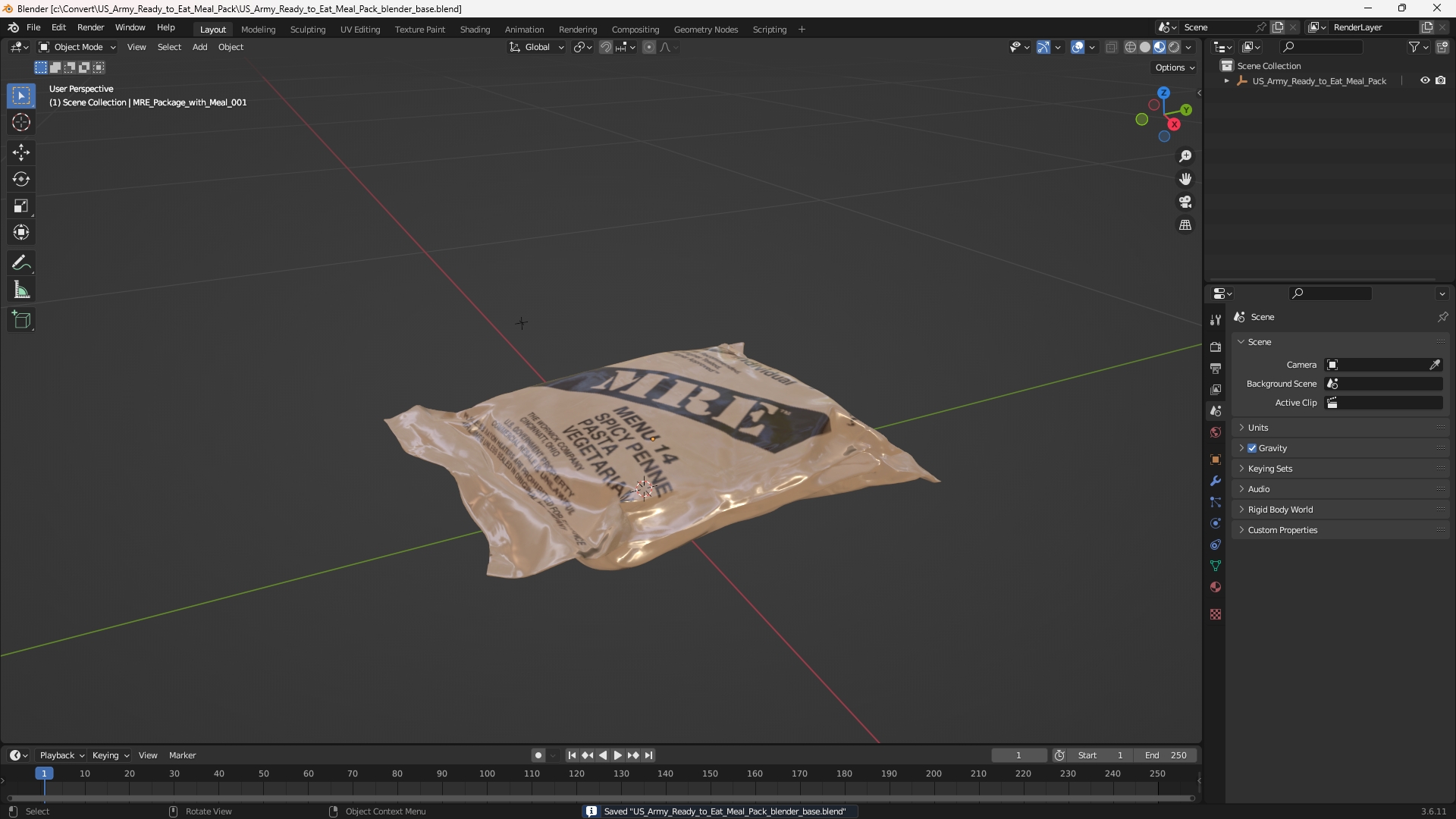The width and height of the screenshot is (1456, 819).
Task: Open the File menu
Action: click(33, 27)
